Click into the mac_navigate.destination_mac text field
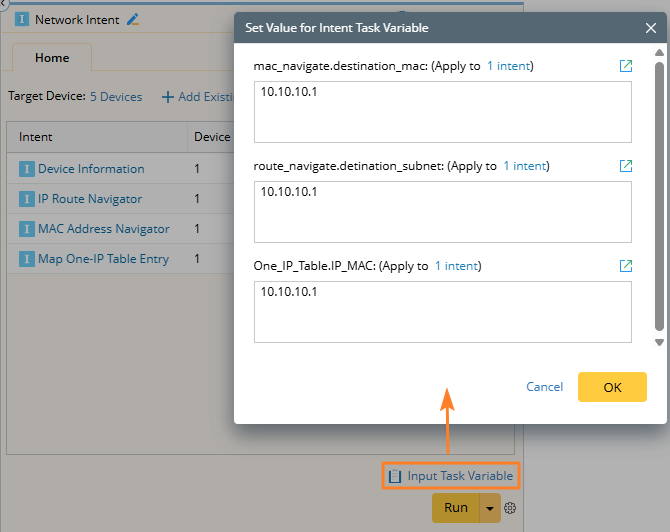The height and width of the screenshot is (532, 670). 443,112
